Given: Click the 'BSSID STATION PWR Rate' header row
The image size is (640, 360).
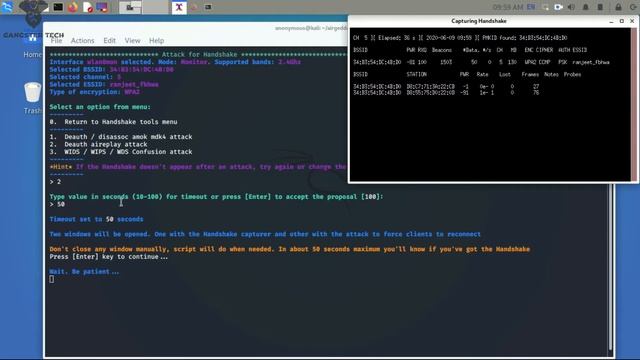Looking at the screenshot, I should (467, 74).
